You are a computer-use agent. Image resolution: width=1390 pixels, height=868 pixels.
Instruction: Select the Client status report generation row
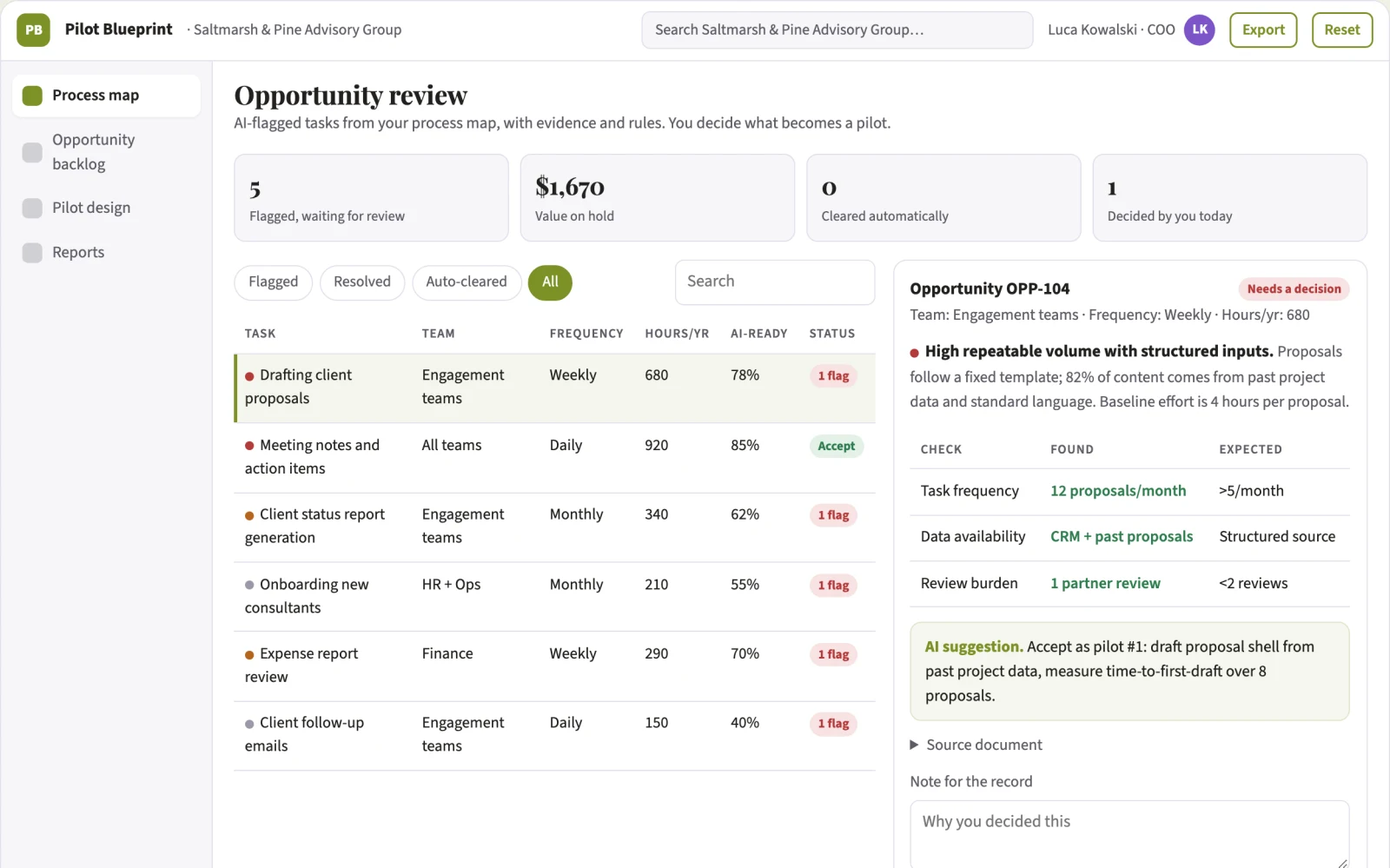click(554, 527)
